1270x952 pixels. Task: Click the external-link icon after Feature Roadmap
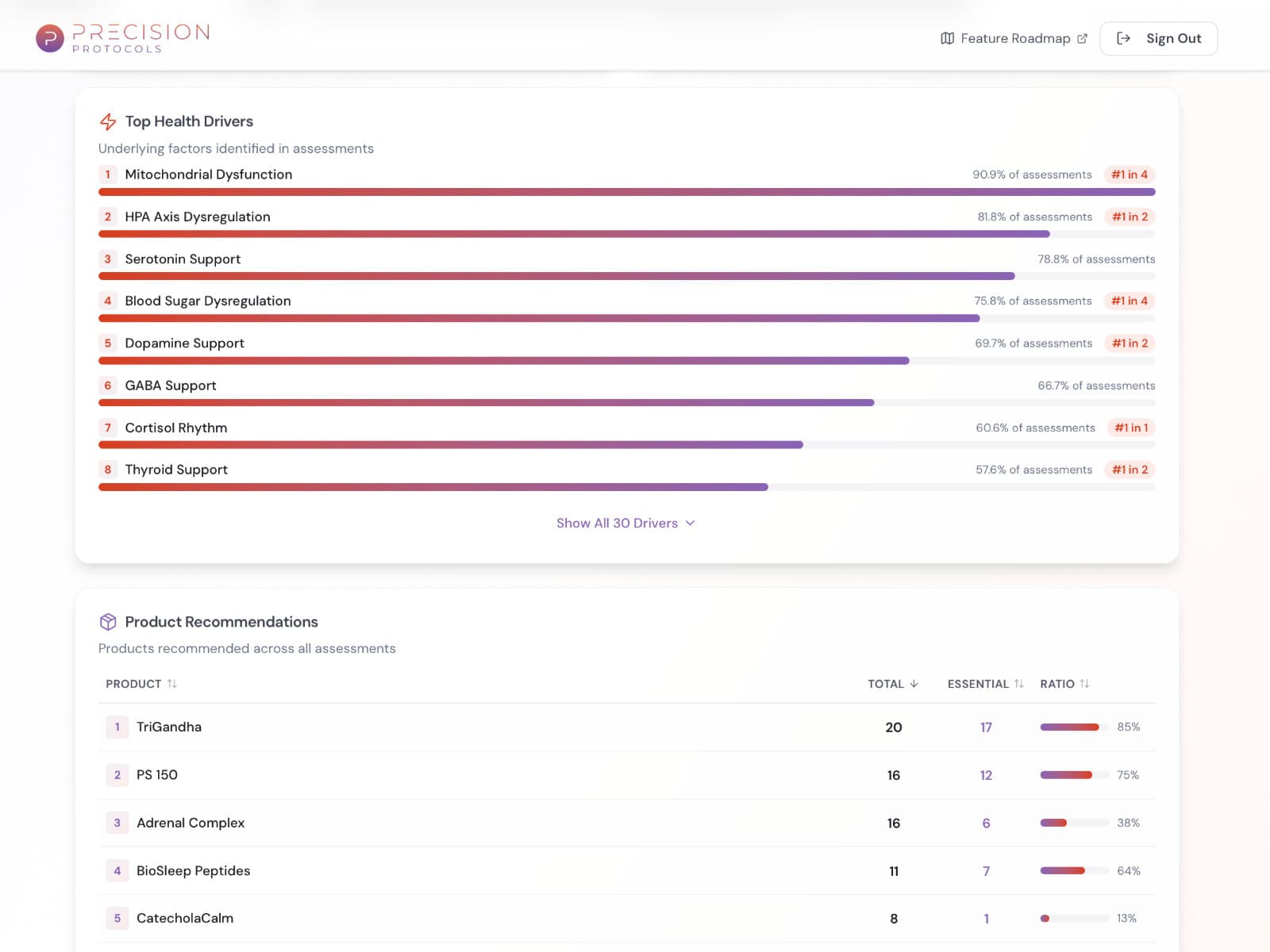click(x=1082, y=37)
